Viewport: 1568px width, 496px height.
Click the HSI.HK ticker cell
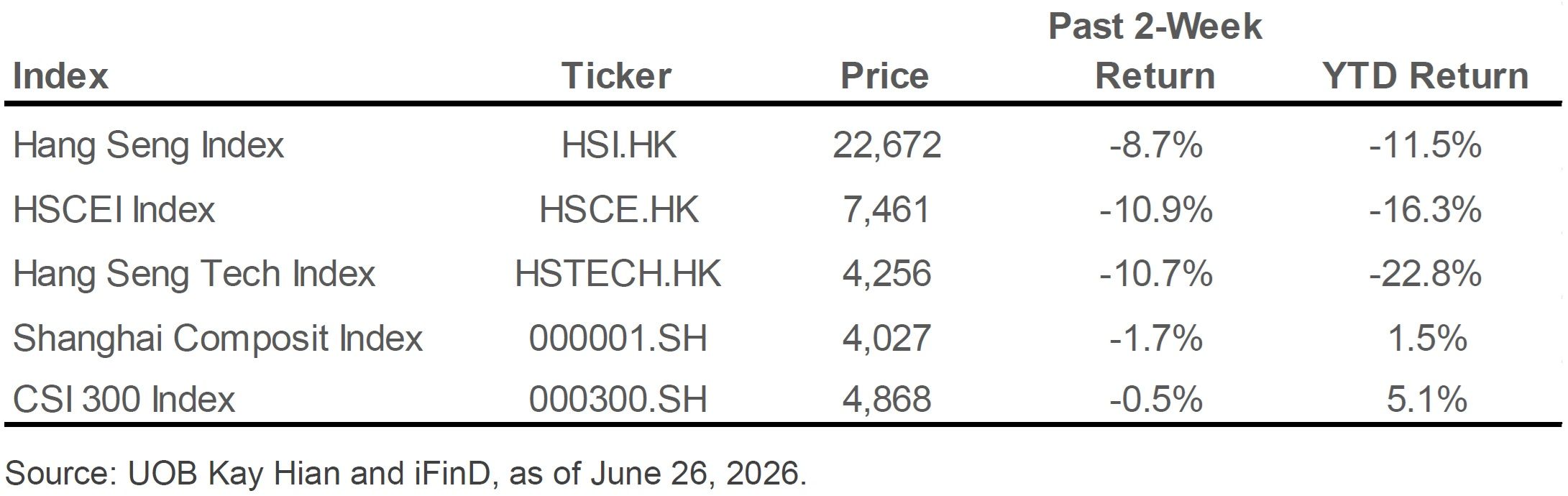point(619,146)
